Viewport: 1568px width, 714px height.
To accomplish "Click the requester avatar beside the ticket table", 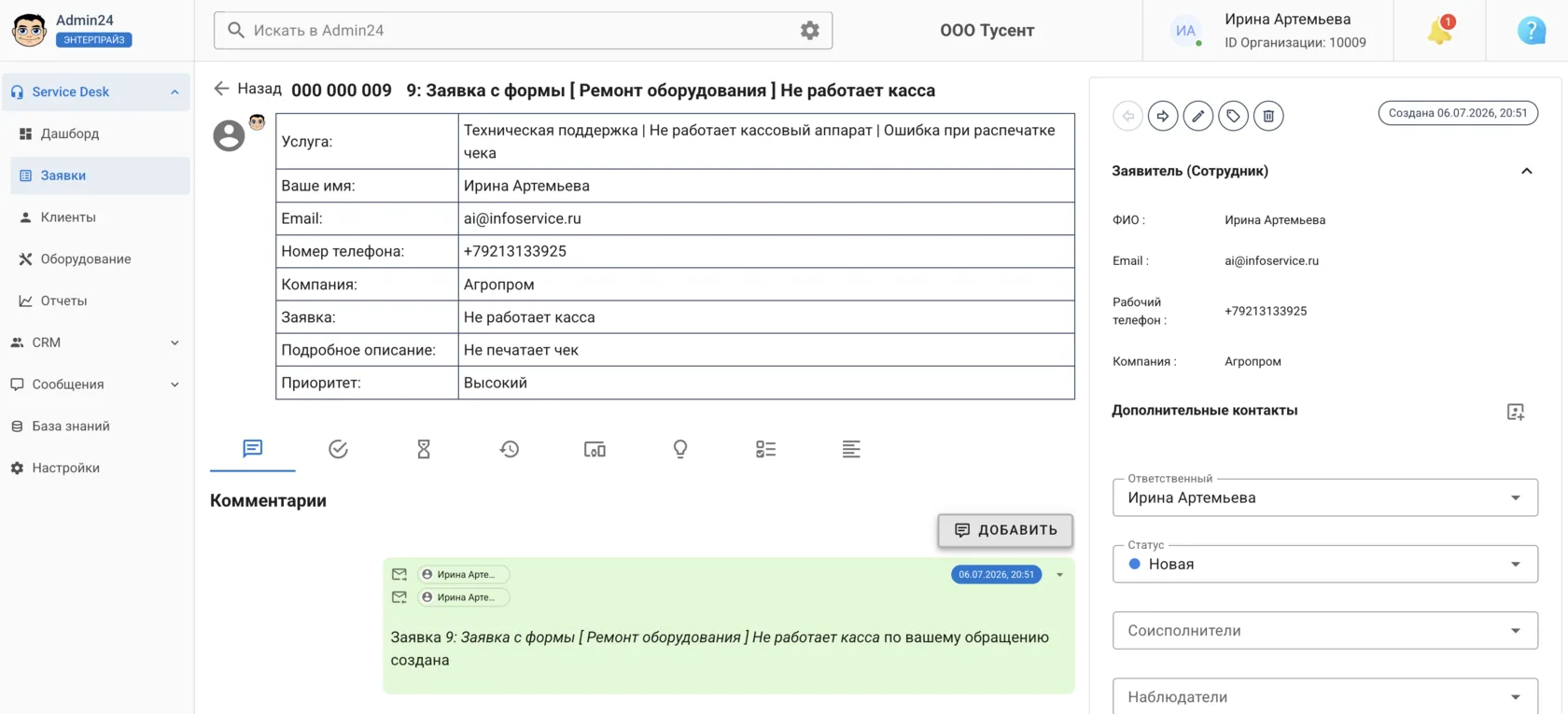I will pyautogui.click(x=229, y=135).
